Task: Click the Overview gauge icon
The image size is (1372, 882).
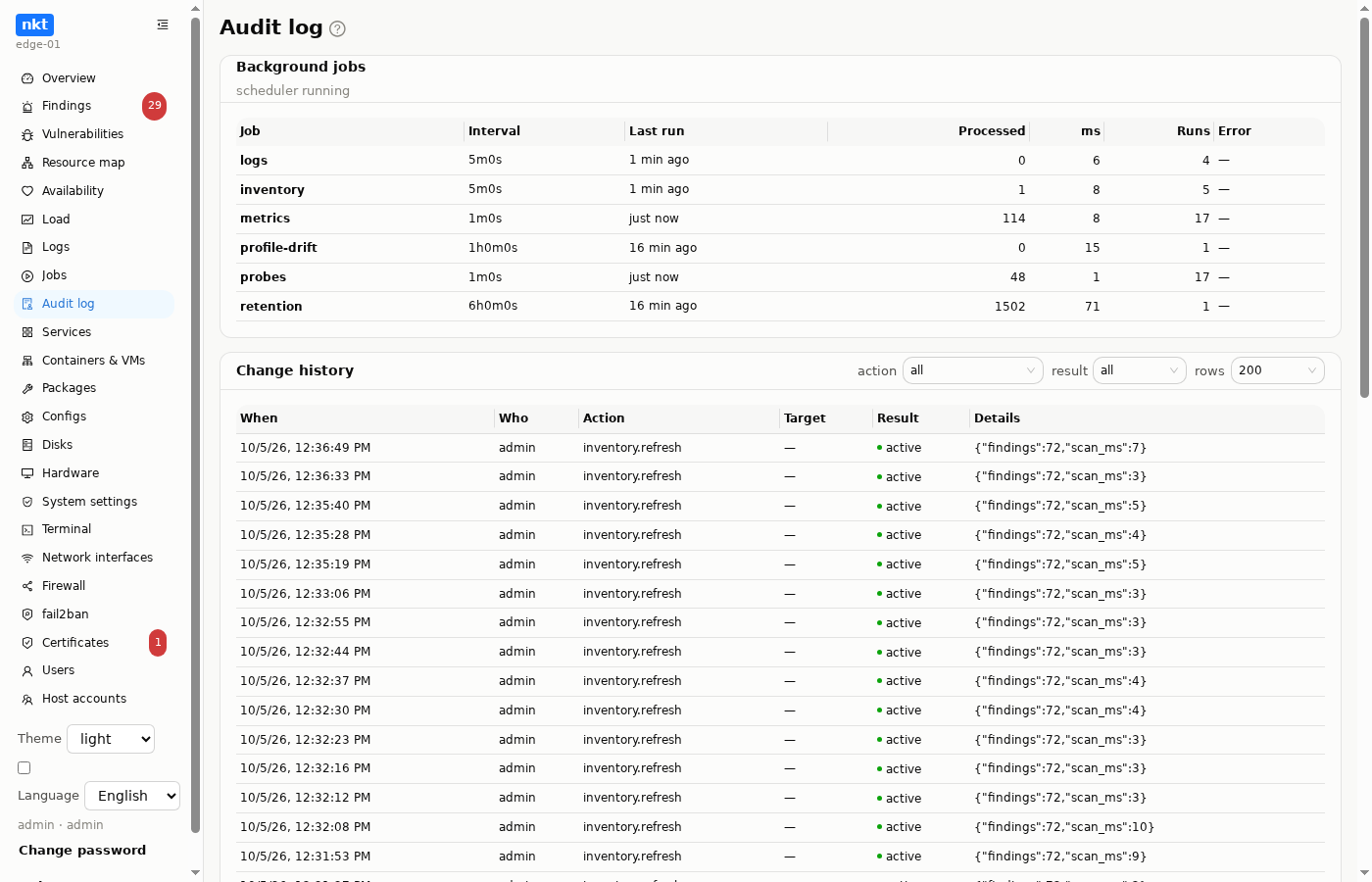Action: tap(27, 78)
